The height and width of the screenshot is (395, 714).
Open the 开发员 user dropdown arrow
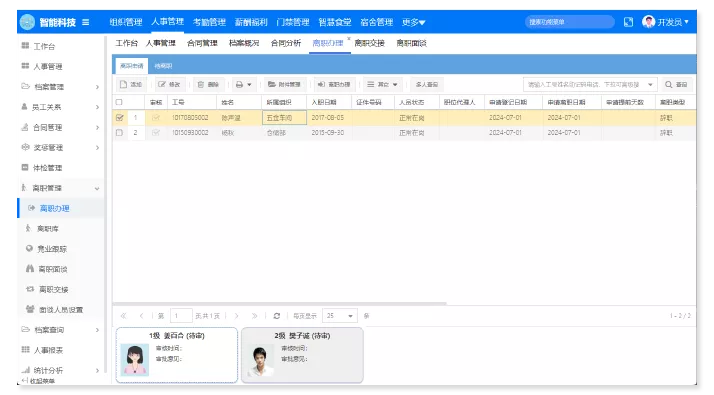(x=686, y=21)
